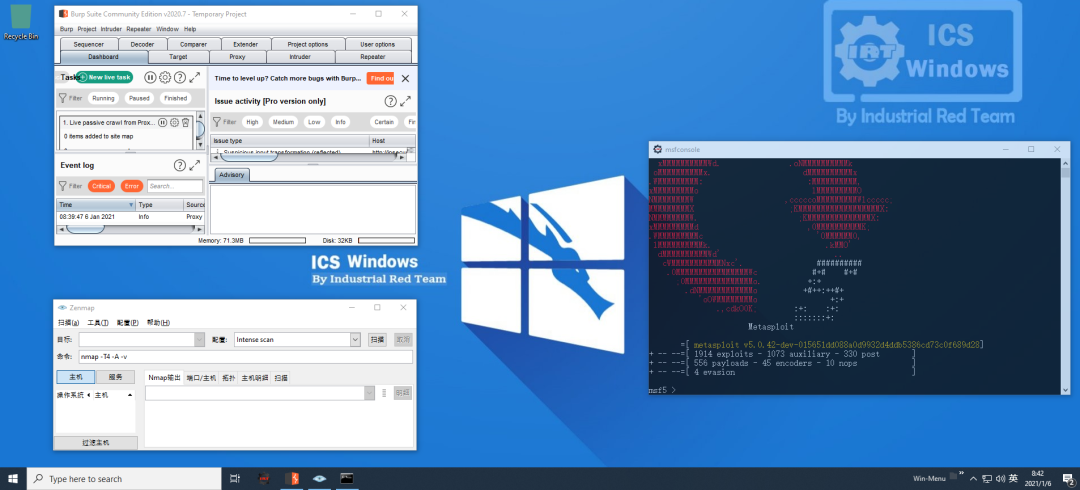
Task: Click the 过滤主机 filter hosts button
Action: point(96,442)
